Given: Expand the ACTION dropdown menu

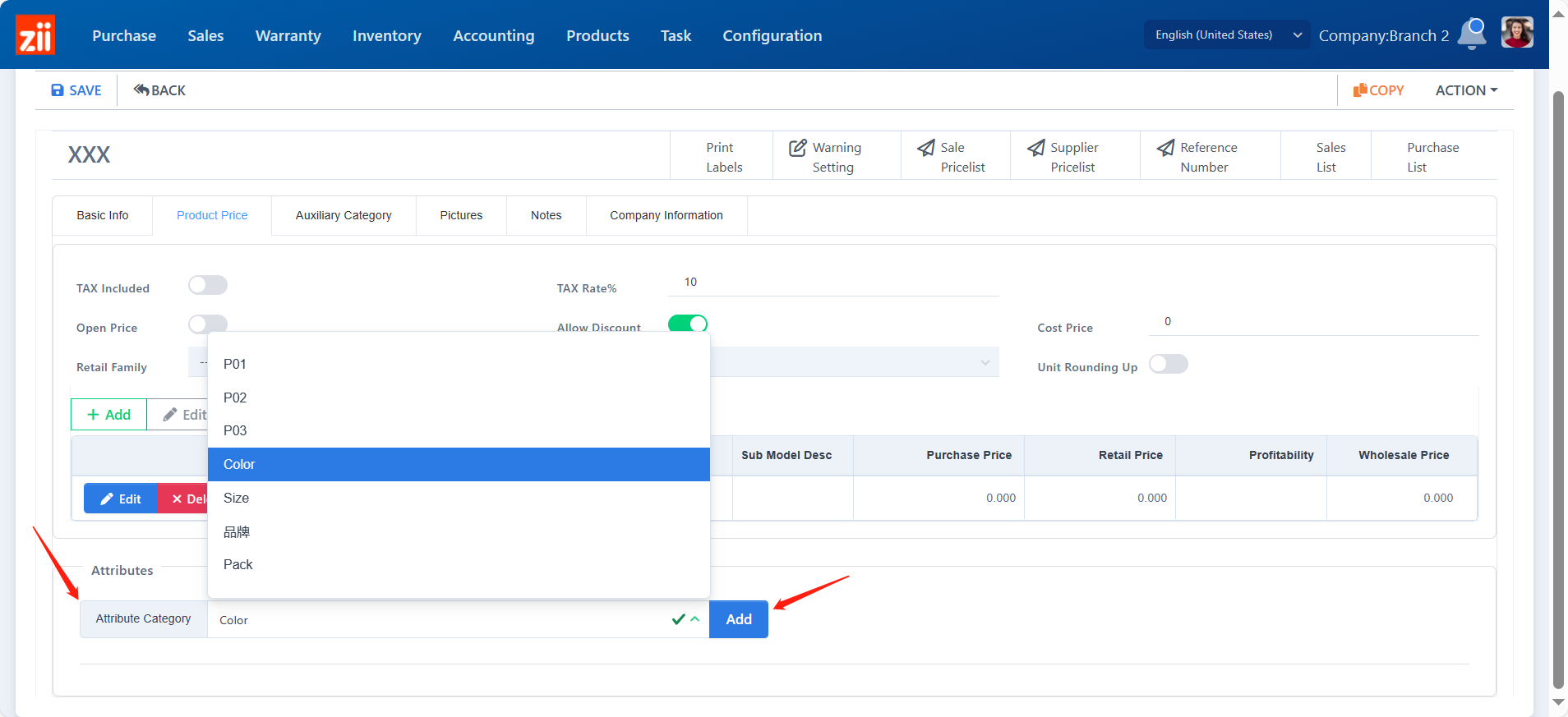Looking at the screenshot, I should coord(1466,90).
